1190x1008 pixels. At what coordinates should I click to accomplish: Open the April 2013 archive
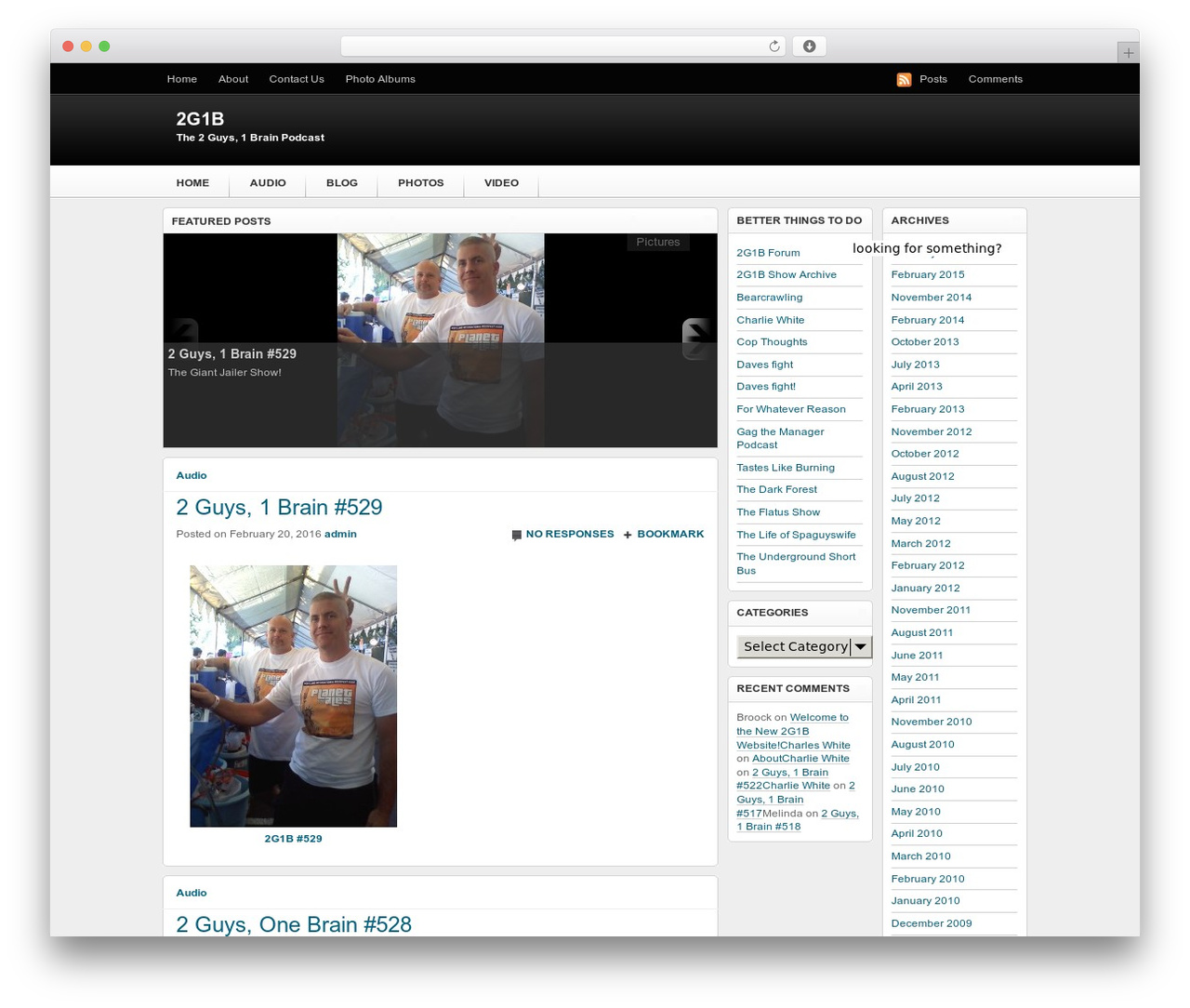[917, 387]
